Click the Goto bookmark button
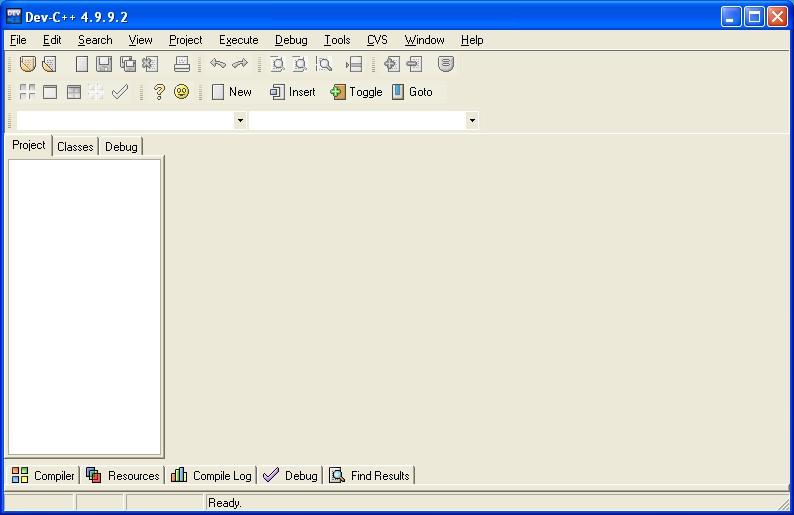 click(x=412, y=92)
